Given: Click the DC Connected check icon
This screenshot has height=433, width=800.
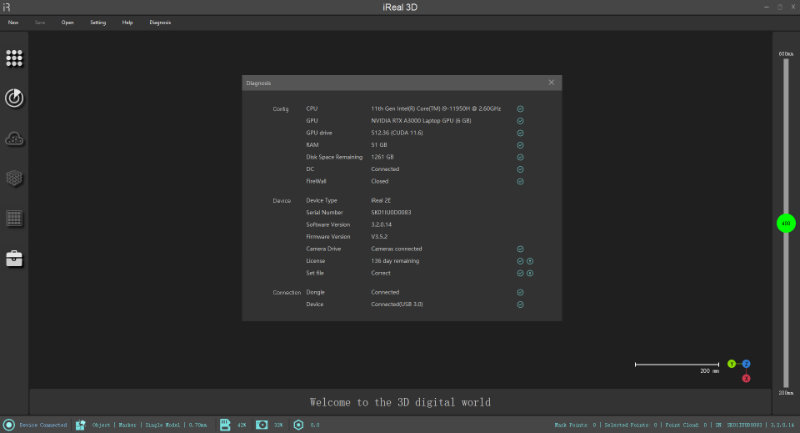Looking at the screenshot, I should coord(520,169).
